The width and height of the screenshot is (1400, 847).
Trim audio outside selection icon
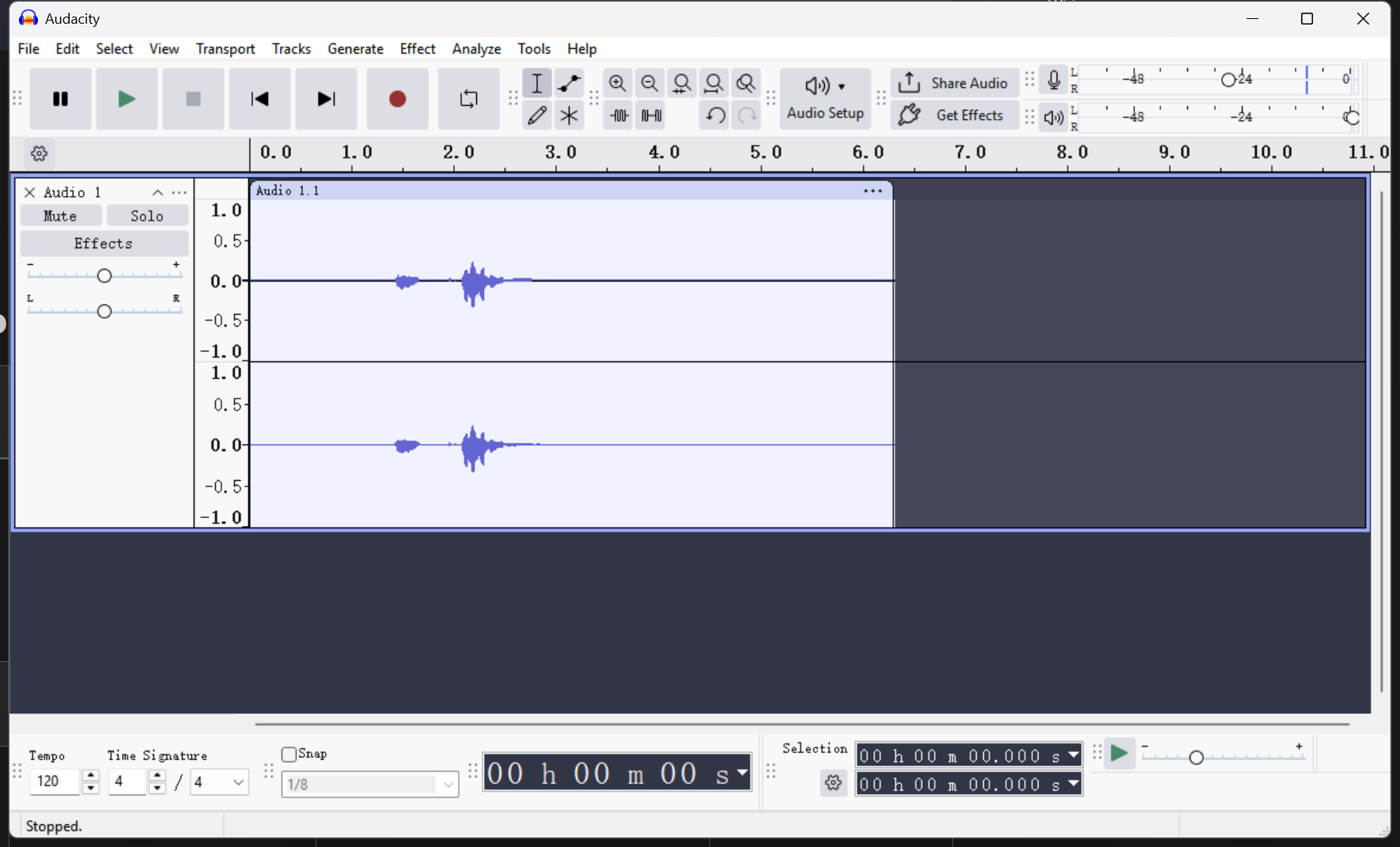(x=619, y=115)
